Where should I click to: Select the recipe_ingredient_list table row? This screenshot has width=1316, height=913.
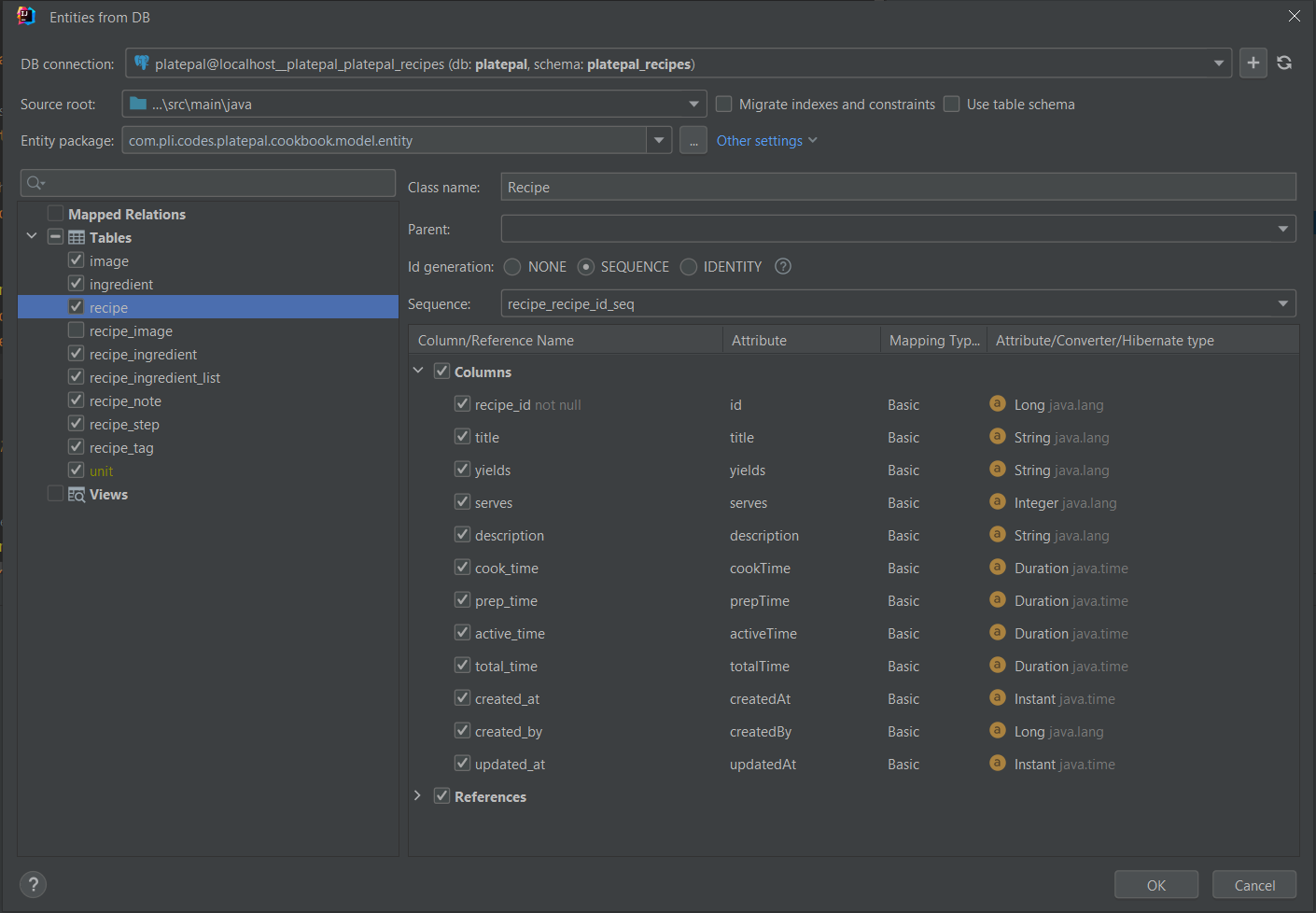[x=208, y=377]
